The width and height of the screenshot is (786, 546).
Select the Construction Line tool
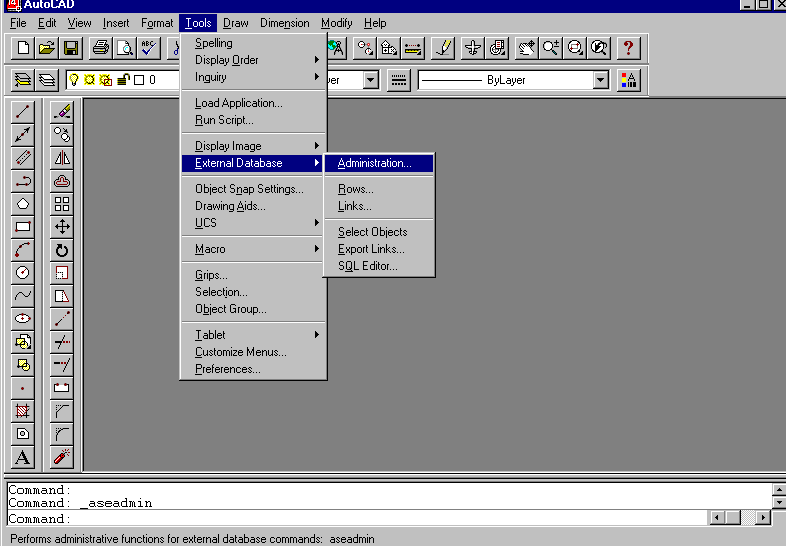coord(23,134)
